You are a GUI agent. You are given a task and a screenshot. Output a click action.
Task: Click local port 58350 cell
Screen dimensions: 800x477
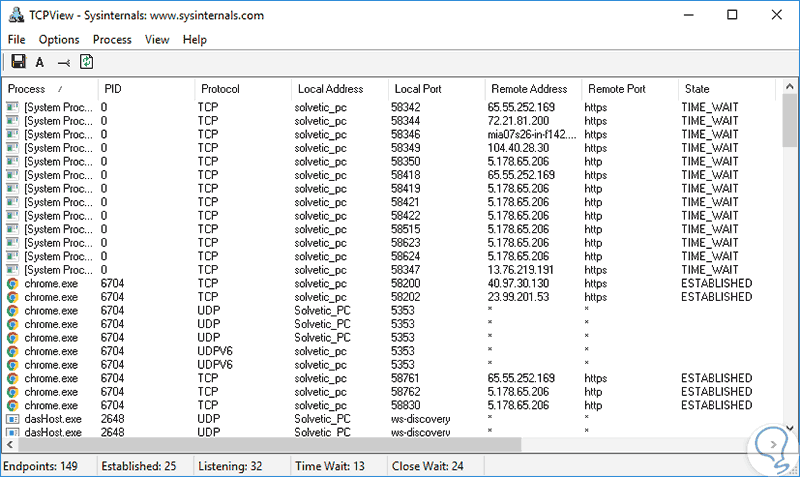406,161
